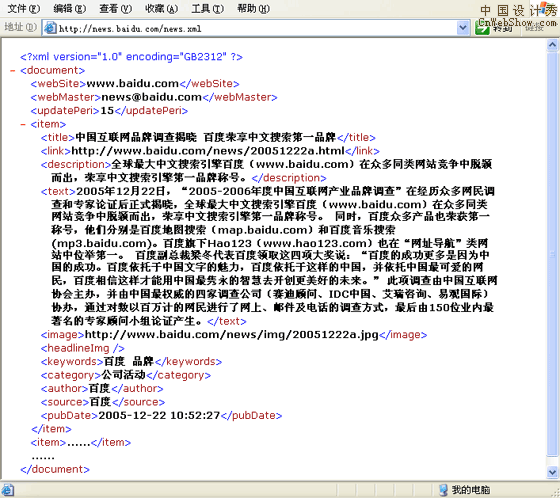Click the address bar URL field

(x=256, y=28)
